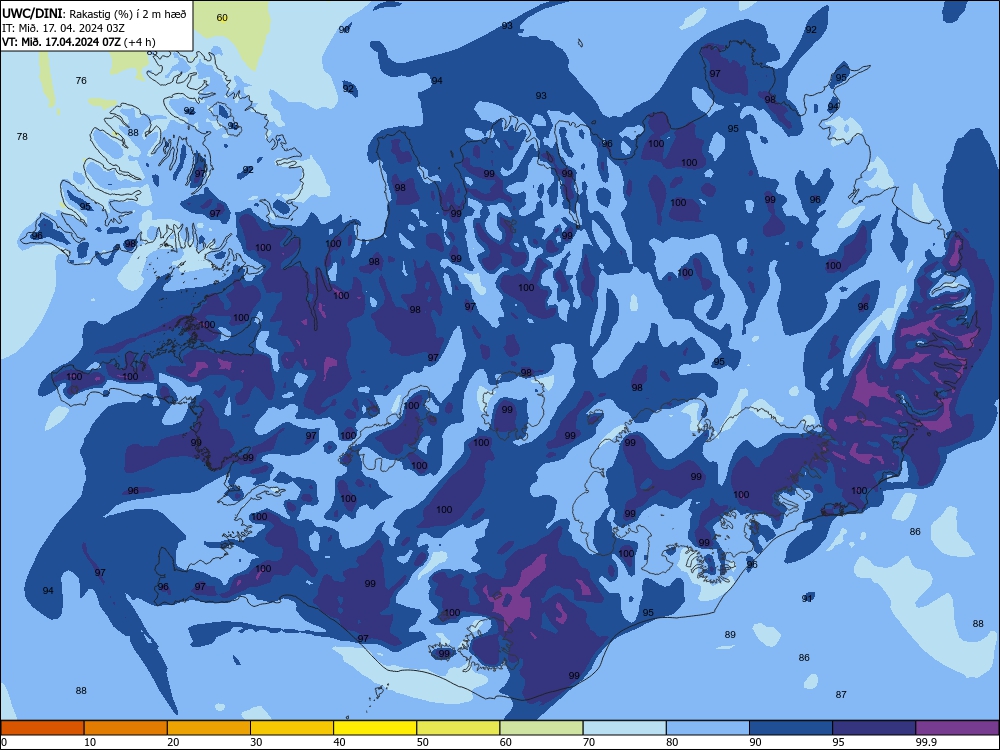The image size is (1000, 750).
Task: Select the amber 30–40 legend swatch
Action: 292,728
